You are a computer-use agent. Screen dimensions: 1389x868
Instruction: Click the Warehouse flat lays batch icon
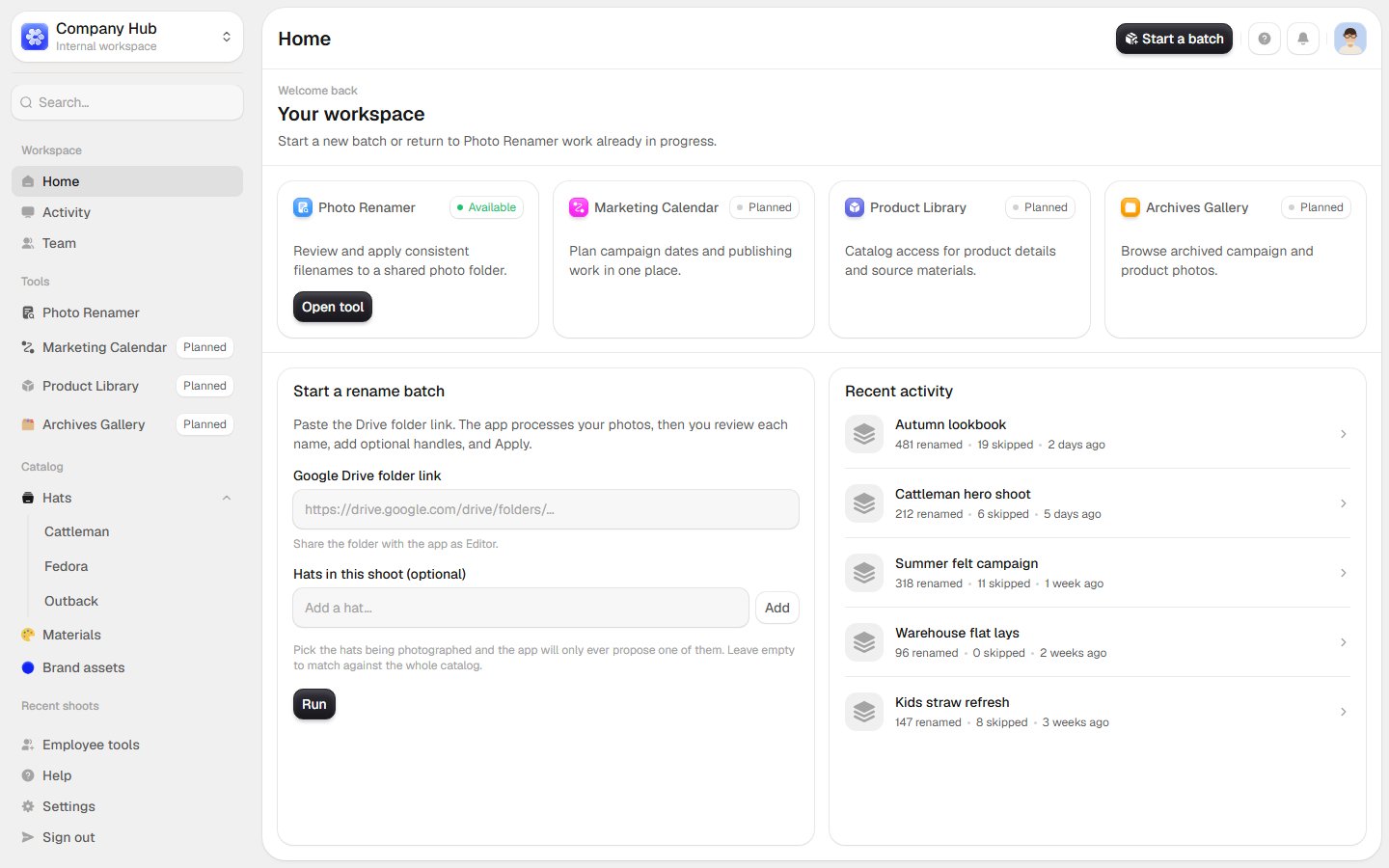tap(864, 642)
